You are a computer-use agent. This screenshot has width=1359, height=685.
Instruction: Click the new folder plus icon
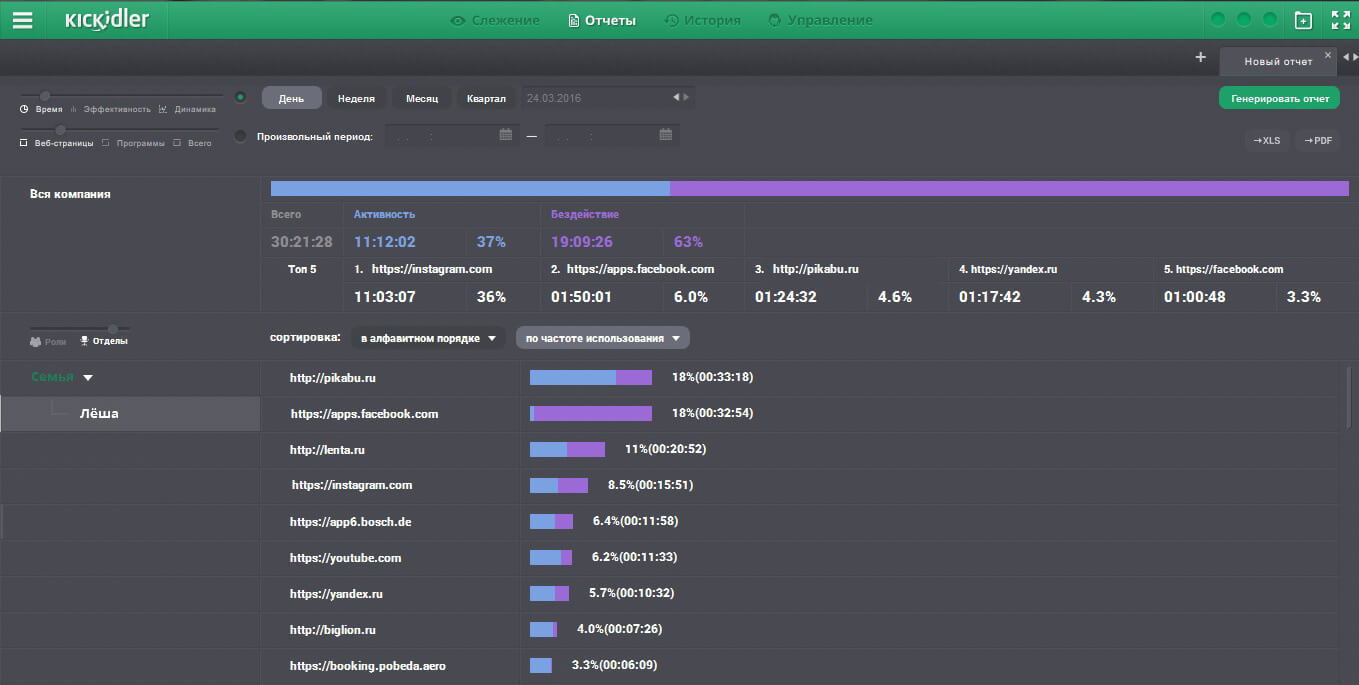tap(1303, 20)
